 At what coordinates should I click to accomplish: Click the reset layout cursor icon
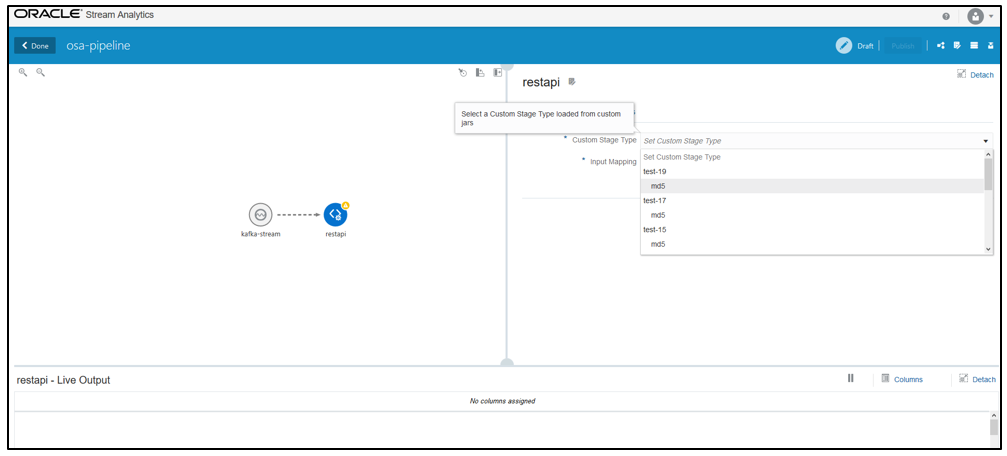(462, 73)
